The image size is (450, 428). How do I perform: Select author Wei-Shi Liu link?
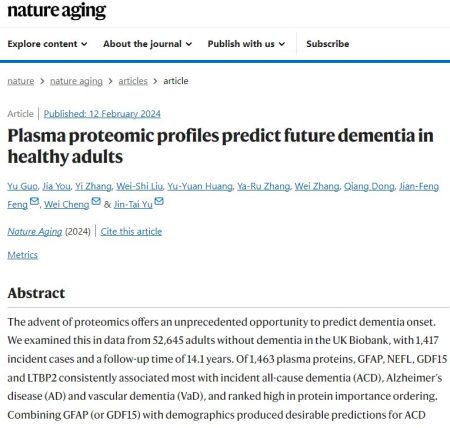[x=139, y=186]
